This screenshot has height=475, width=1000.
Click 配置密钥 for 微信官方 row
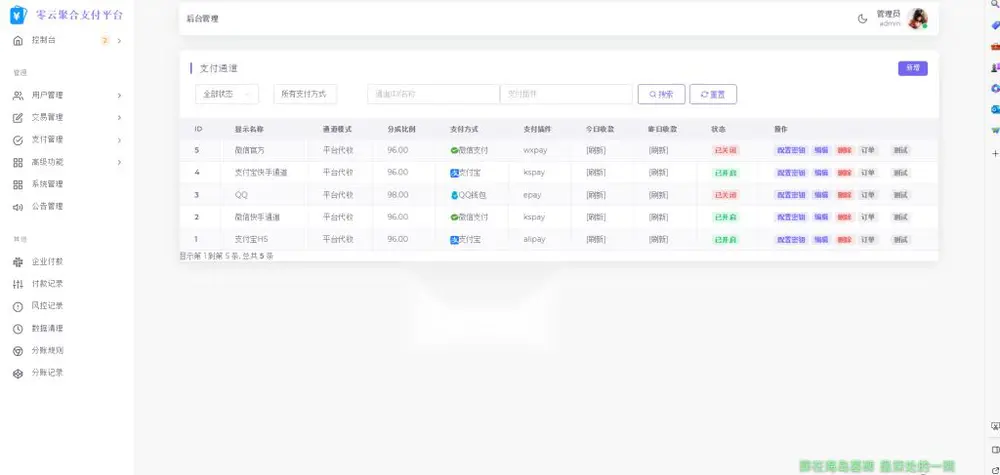point(791,150)
